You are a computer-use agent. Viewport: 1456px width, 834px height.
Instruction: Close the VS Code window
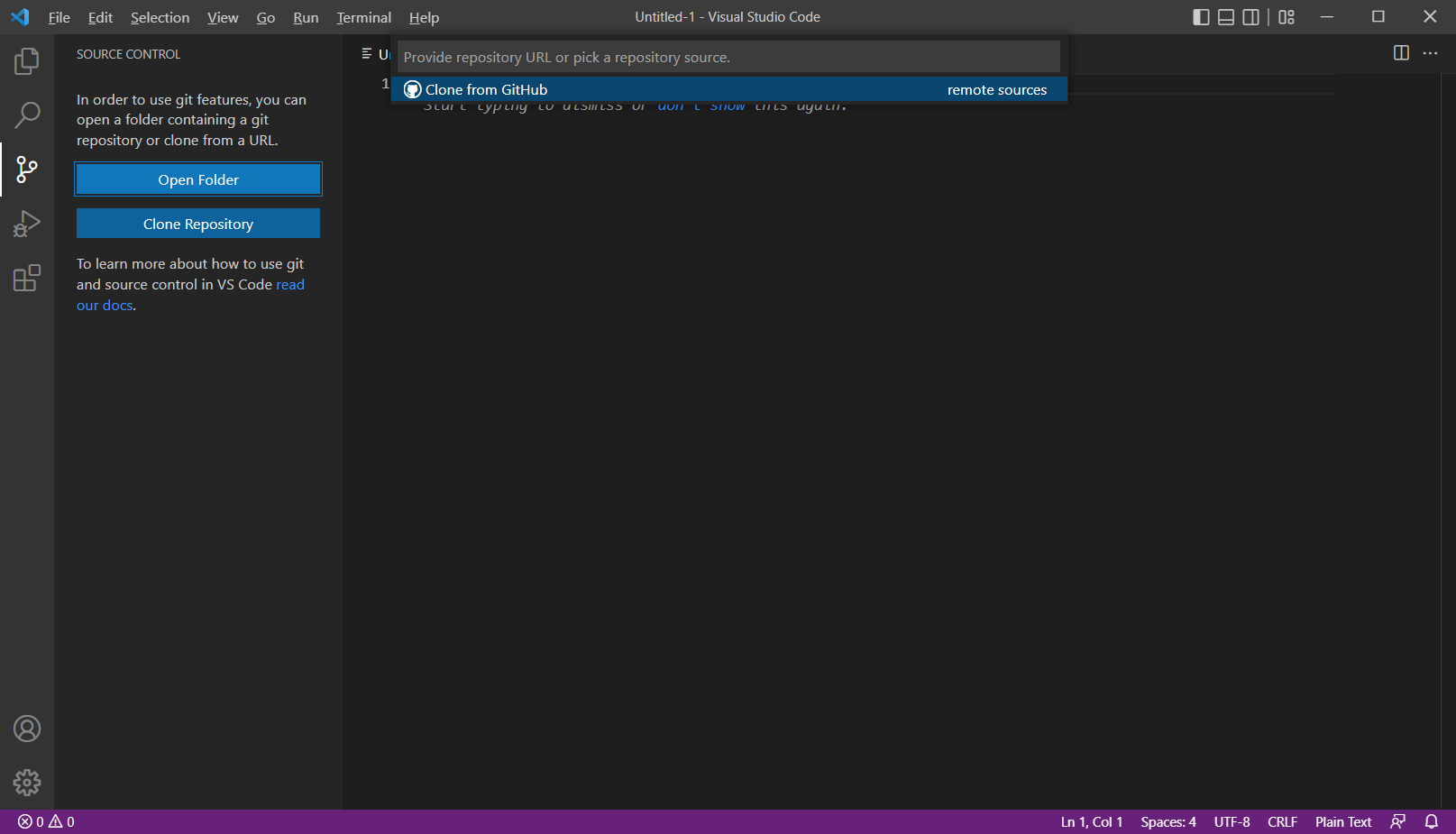click(x=1430, y=17)
